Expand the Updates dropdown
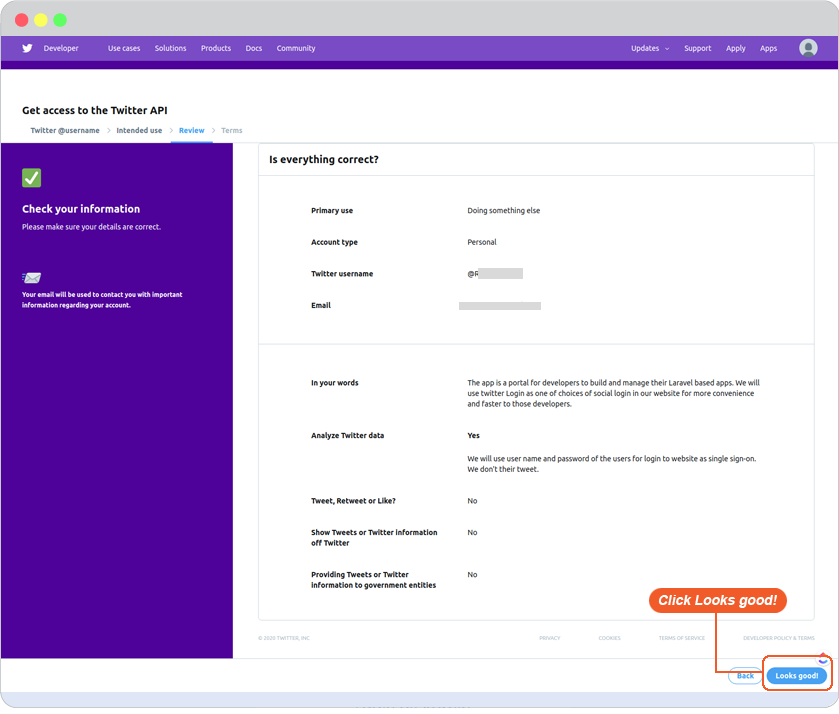 [x=650, y=48]
